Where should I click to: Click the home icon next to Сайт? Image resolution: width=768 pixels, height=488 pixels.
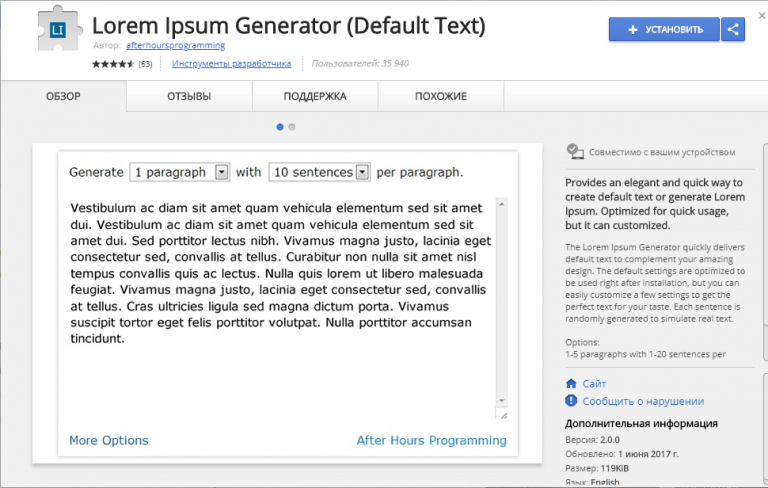[571, 384]
